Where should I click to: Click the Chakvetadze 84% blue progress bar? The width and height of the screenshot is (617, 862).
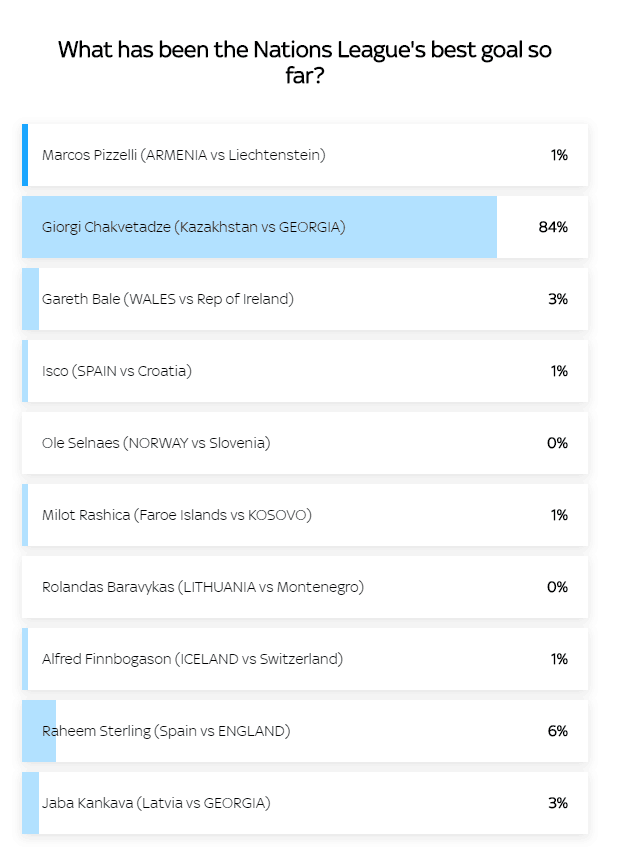260,227
